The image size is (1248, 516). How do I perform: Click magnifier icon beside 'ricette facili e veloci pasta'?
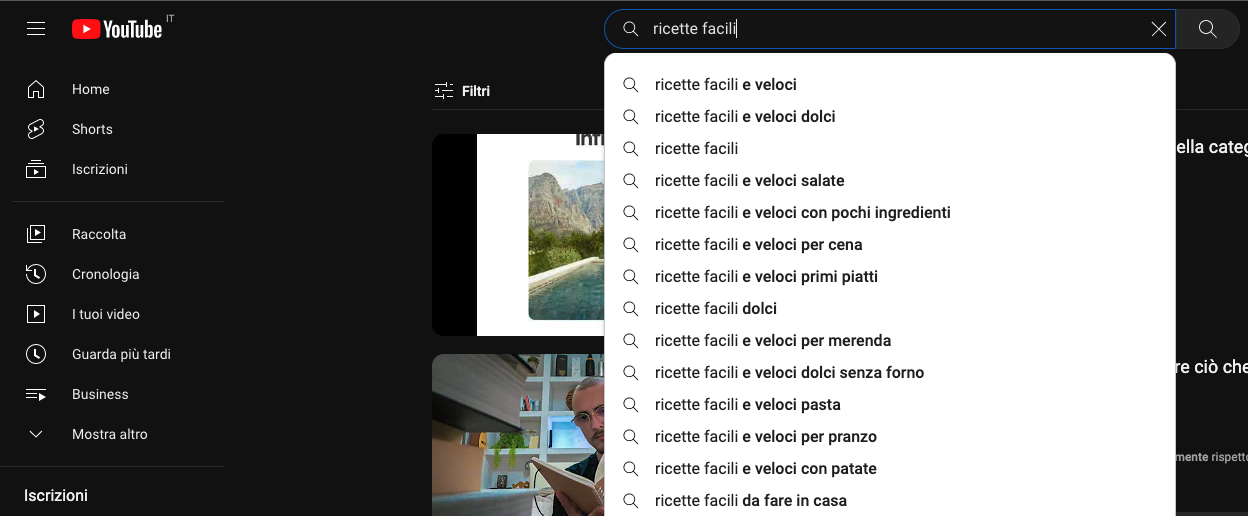631,405
